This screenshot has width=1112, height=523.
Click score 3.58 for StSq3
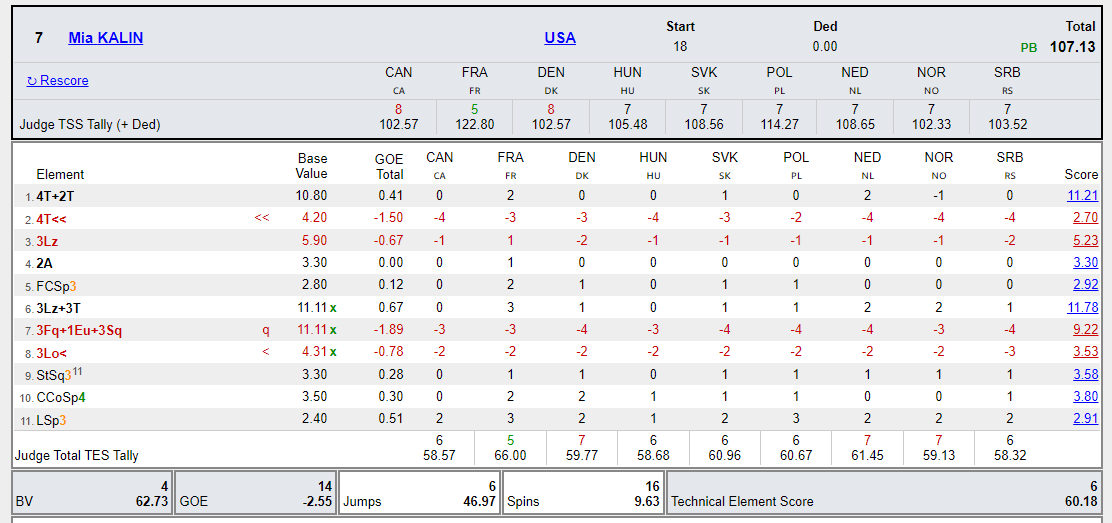(x=1083, y=375)
